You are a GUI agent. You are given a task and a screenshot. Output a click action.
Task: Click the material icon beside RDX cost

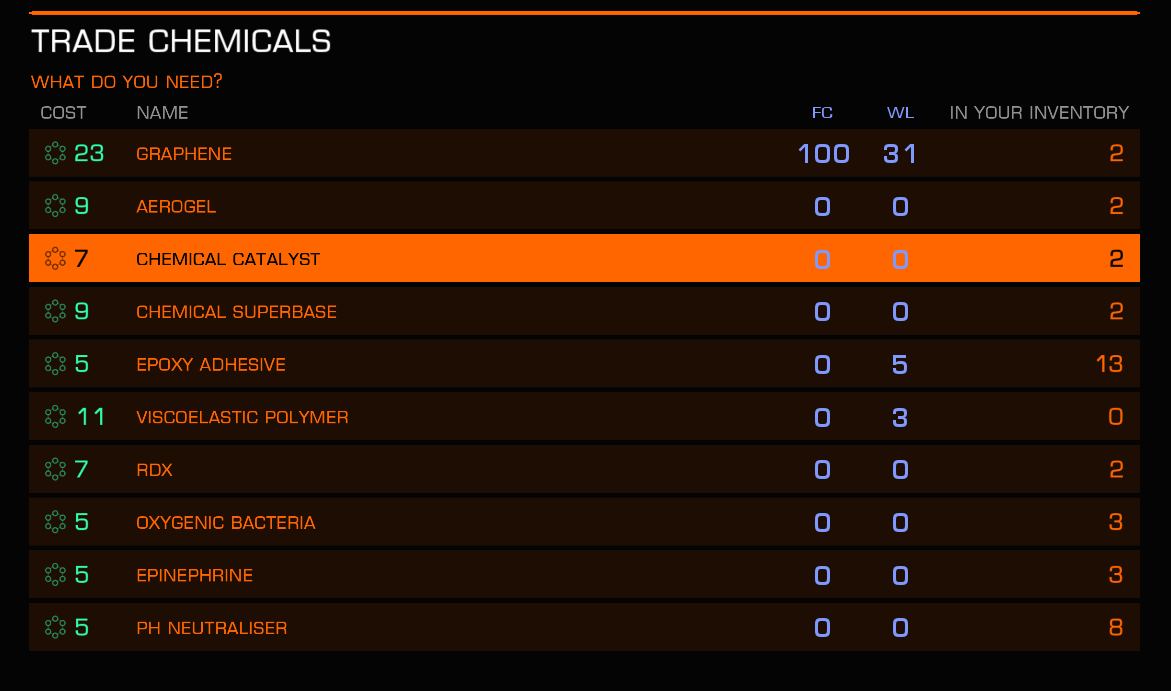pyautogui.click(x=55, y=469)
